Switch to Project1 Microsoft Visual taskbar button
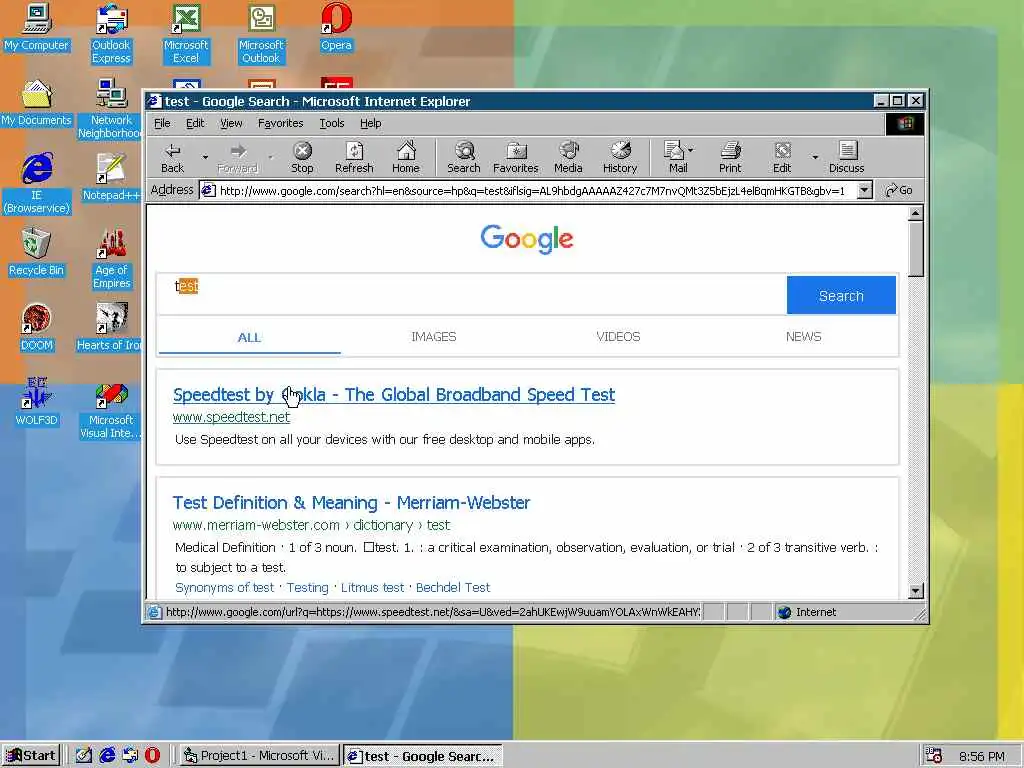 click(x=260, y=756)
